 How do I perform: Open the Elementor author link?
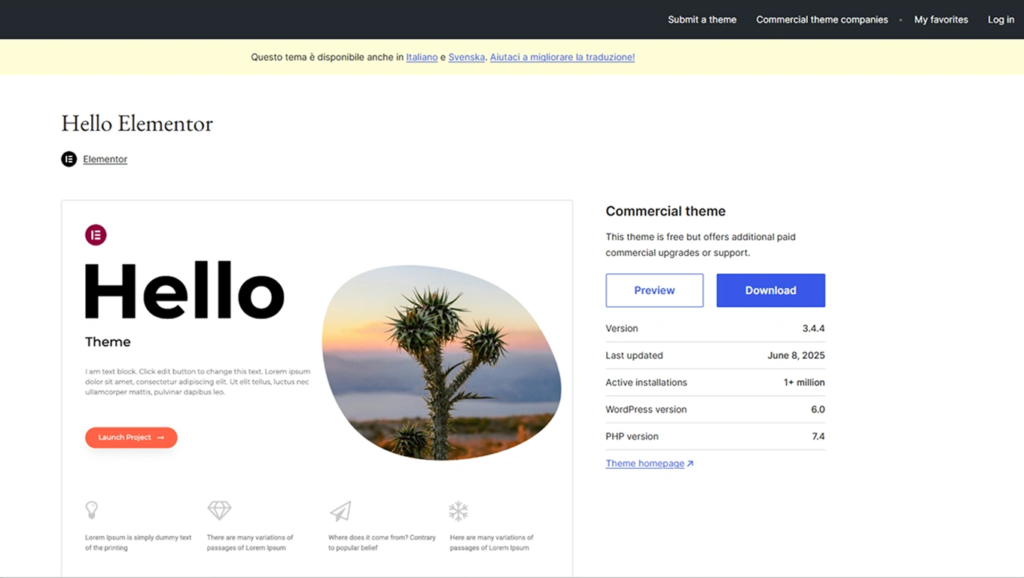pyautogui.click(x=105, y=159)
